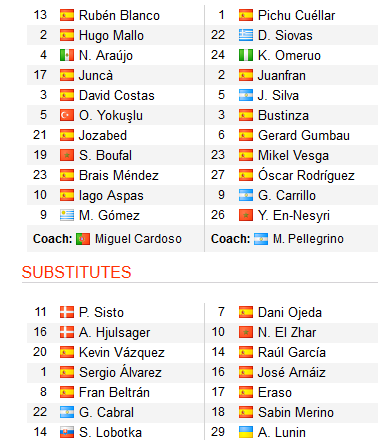The image size is (378, 440).
Task: Open Iago Aspas player link
Action: tap(111, 196)
